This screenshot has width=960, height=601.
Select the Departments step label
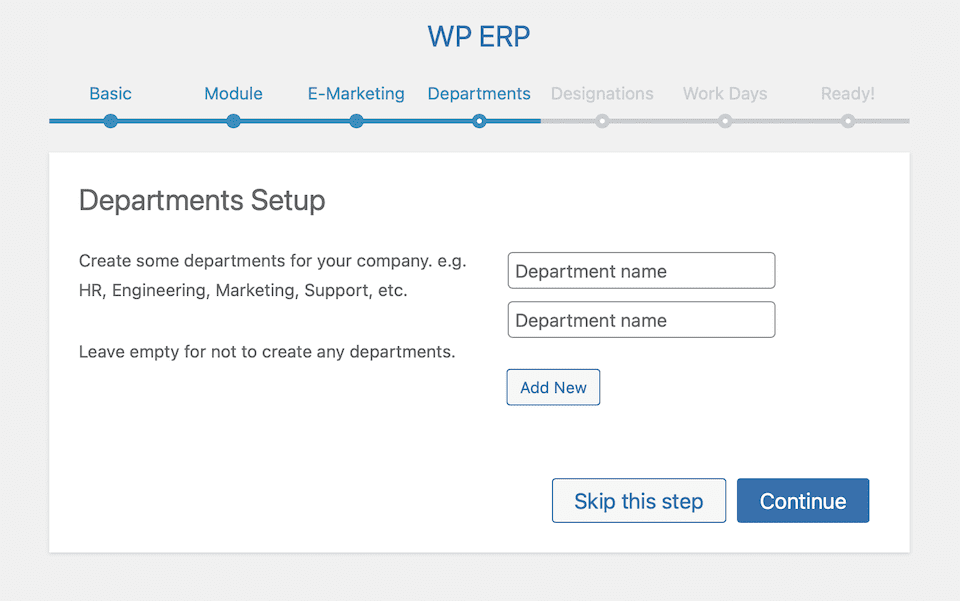point(479,94)
